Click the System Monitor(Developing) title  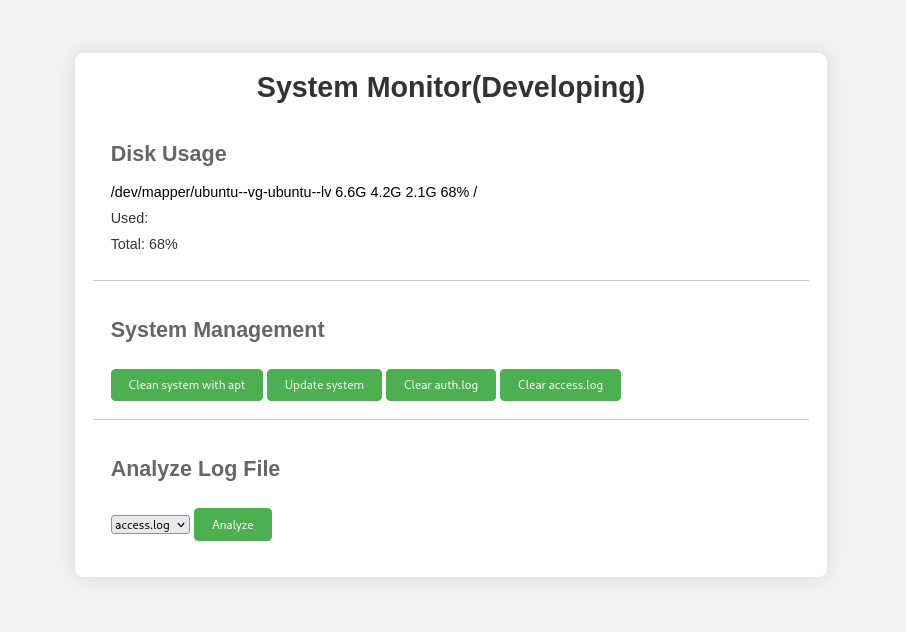click(x=451, y=87)
